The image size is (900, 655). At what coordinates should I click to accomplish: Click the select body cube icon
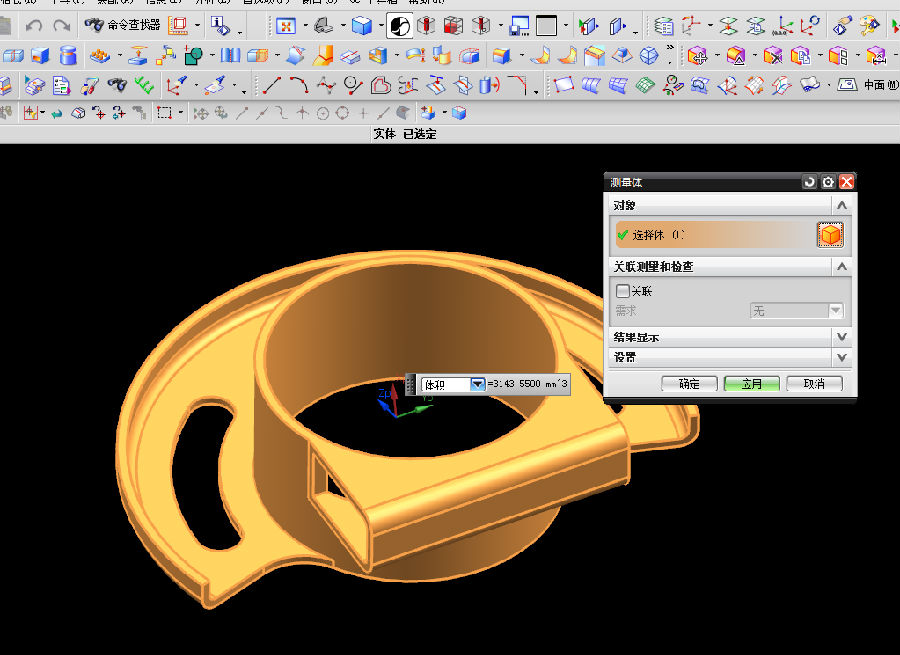click(x=830, y=235)
